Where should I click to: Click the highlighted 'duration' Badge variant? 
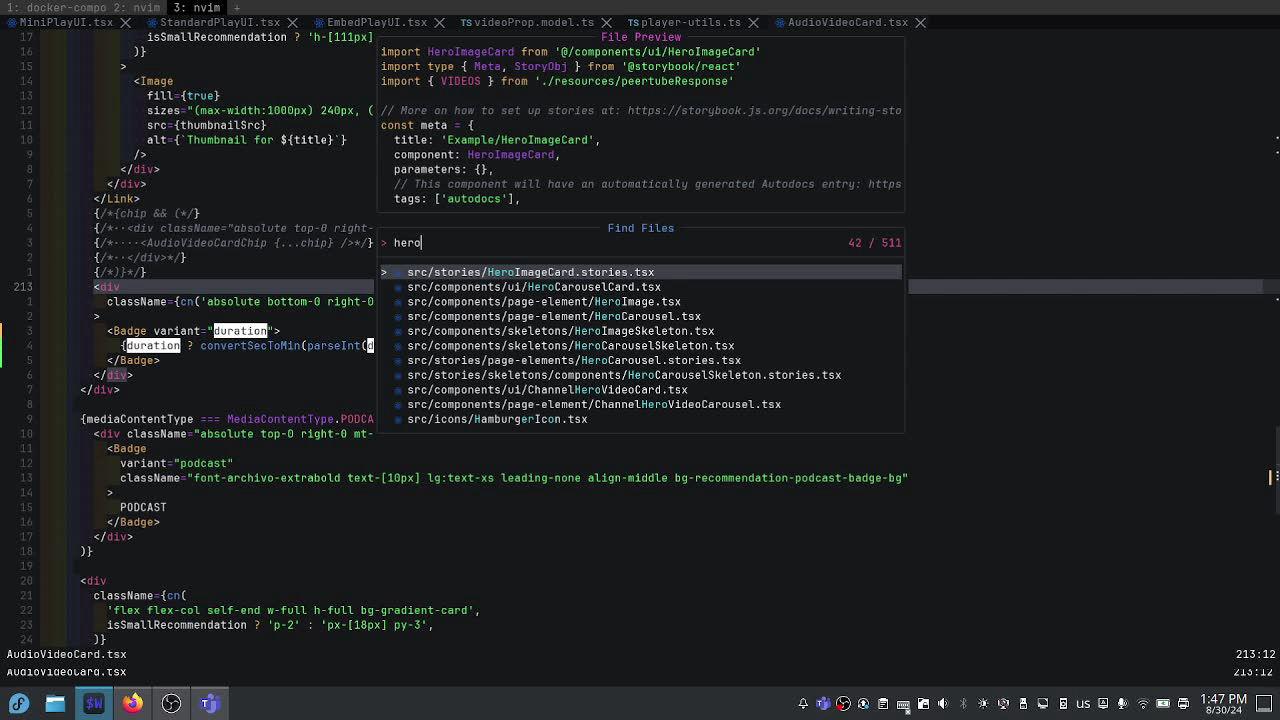[x=240, y=331]
